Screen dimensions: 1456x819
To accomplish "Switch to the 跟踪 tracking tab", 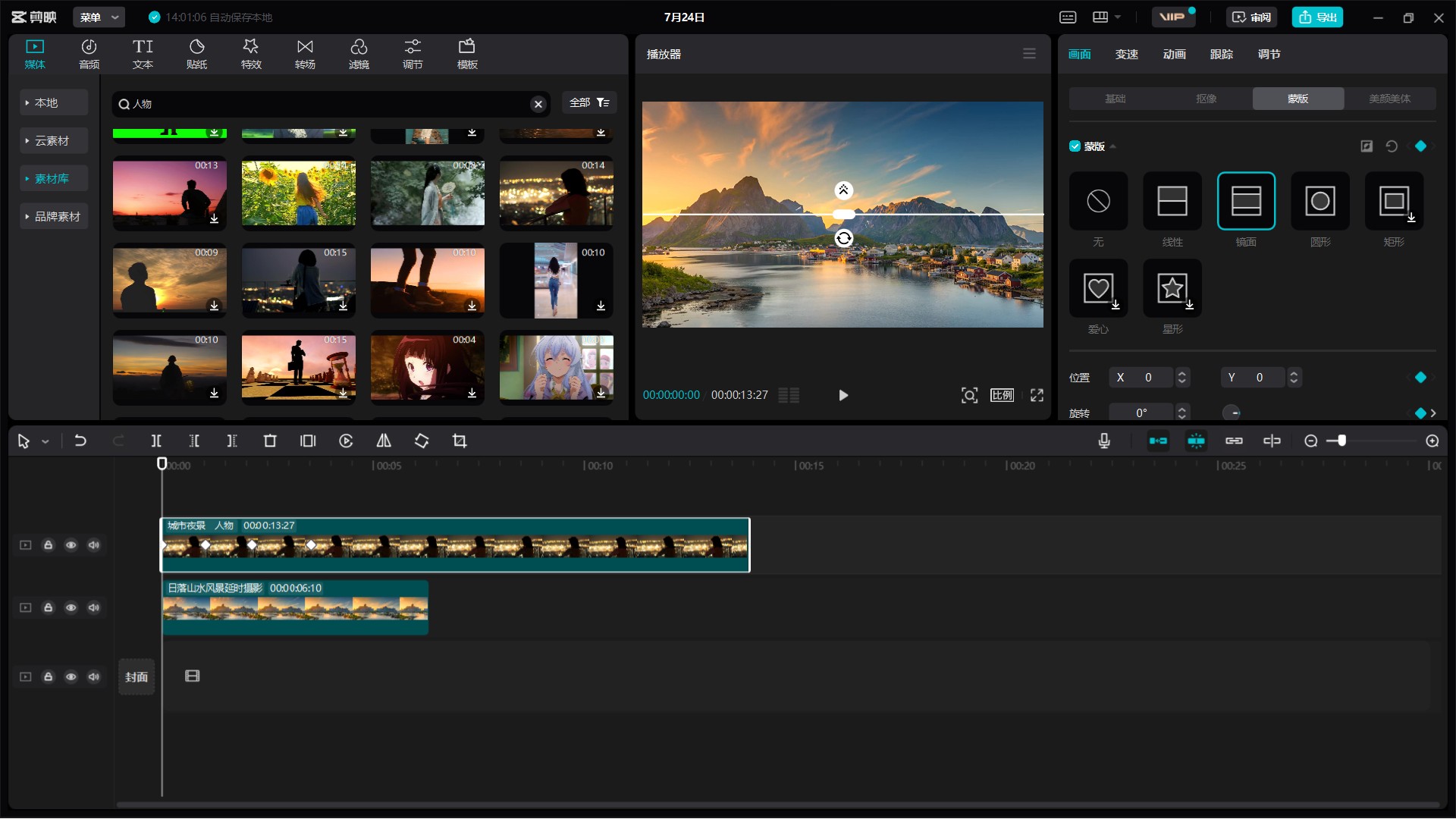I will tap(1221, 54).
